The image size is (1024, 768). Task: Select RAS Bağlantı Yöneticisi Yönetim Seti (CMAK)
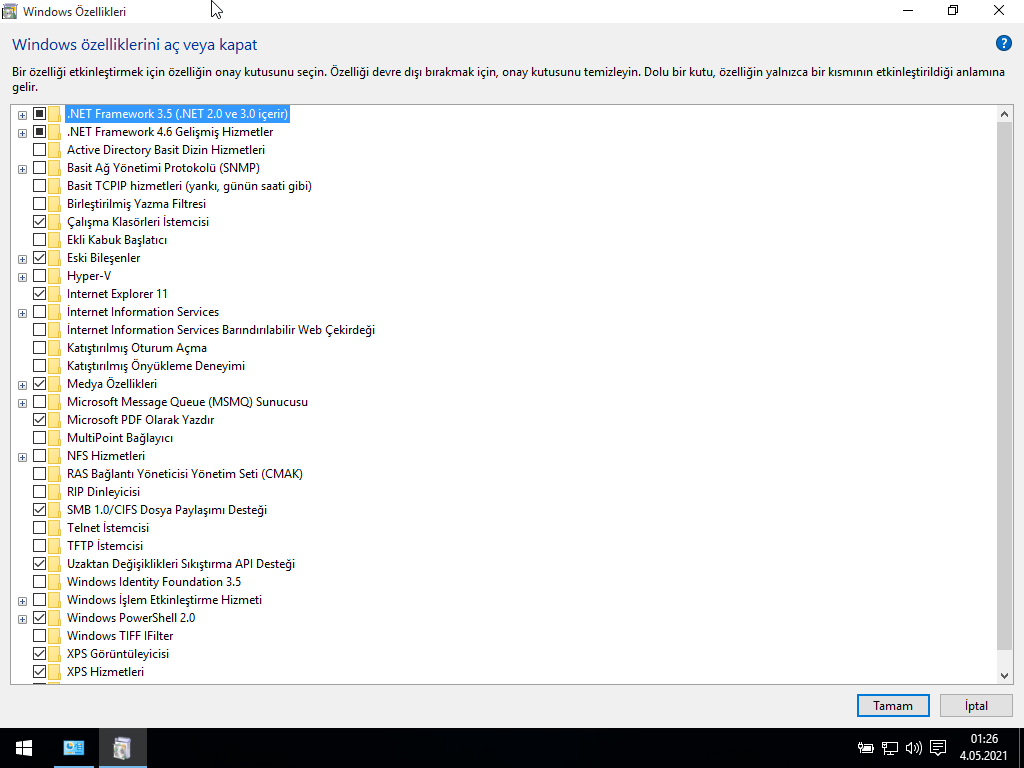[185, 473]
